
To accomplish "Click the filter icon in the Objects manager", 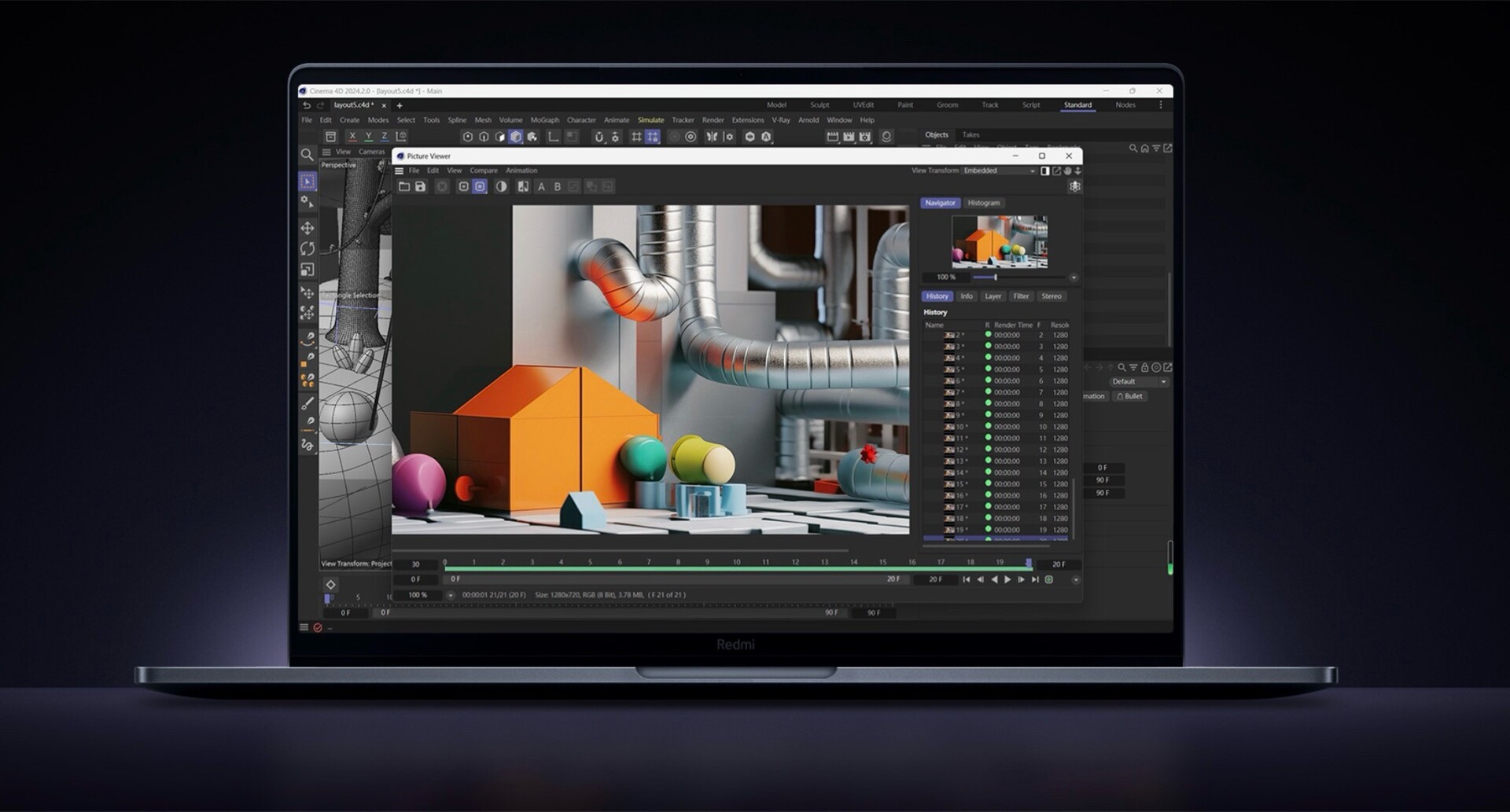I will click(1156, 148).
